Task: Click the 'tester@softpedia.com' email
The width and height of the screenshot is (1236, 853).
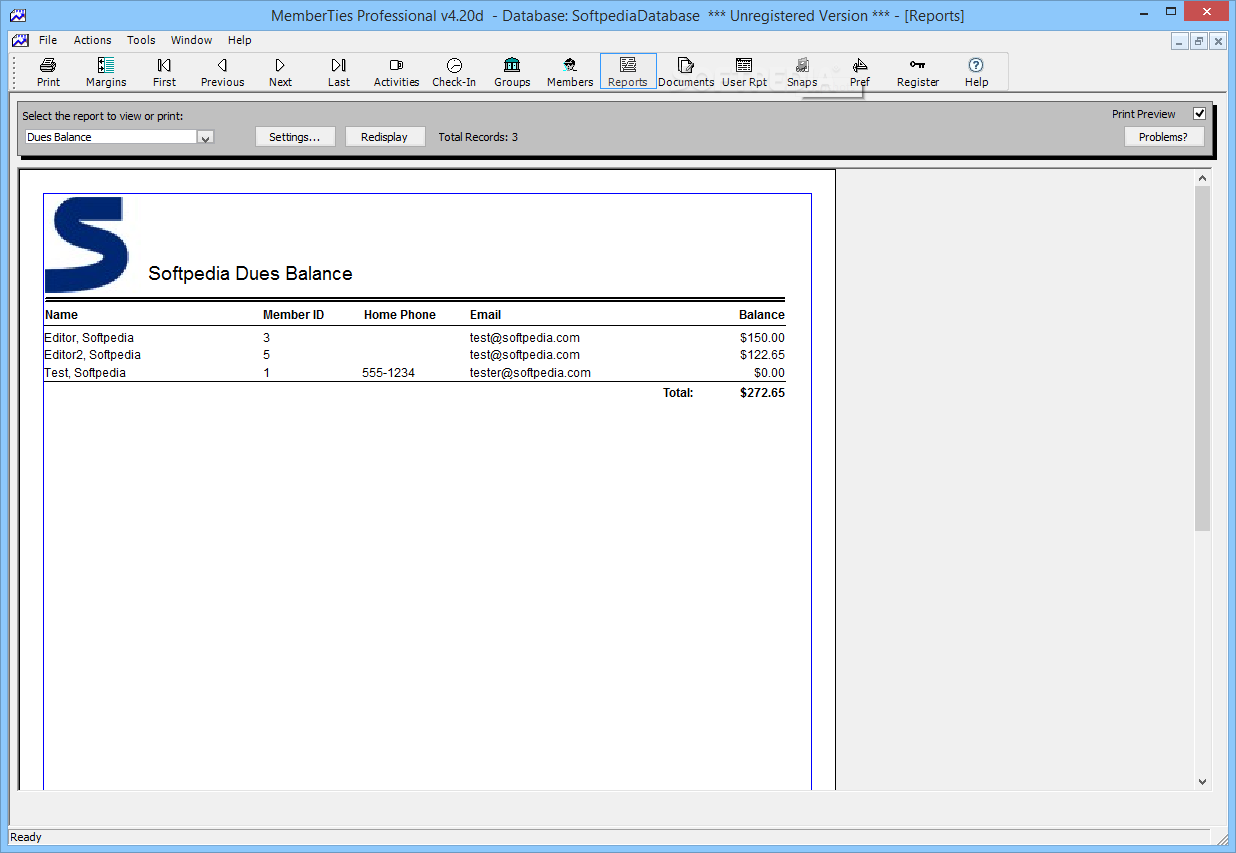Action: point(530,373)
